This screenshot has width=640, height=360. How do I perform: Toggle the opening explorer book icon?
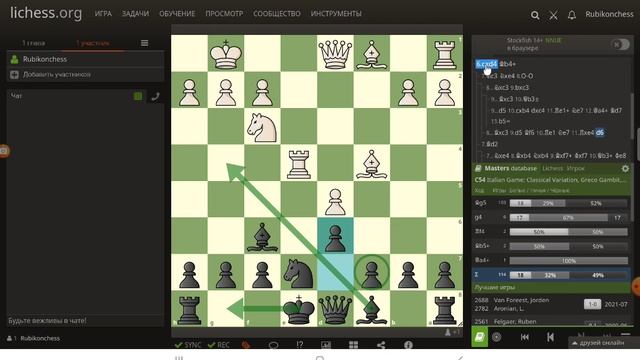pos(480,337)
